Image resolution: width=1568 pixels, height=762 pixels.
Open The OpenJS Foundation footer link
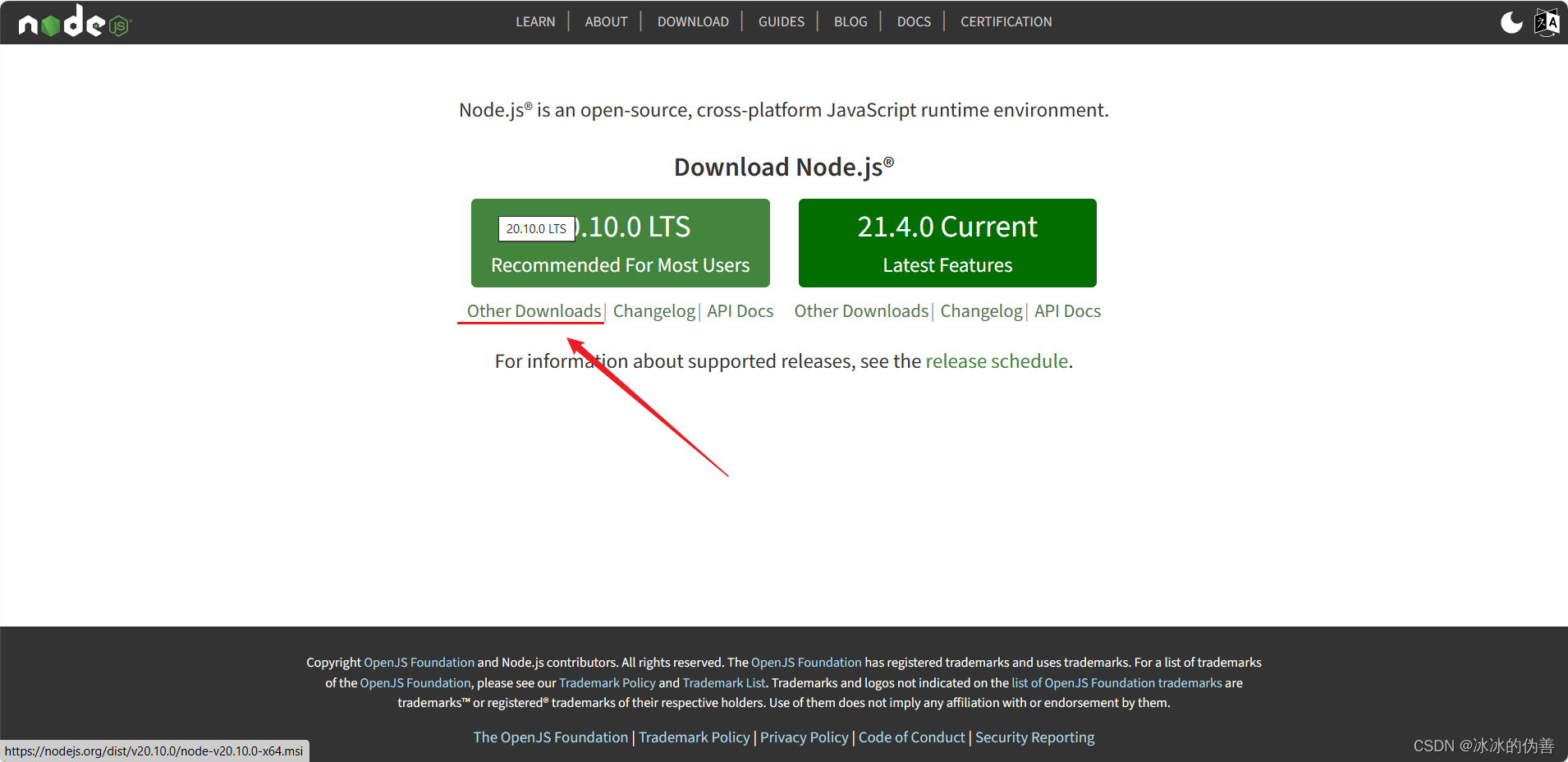pyautogui.click(x=550, y=737)
